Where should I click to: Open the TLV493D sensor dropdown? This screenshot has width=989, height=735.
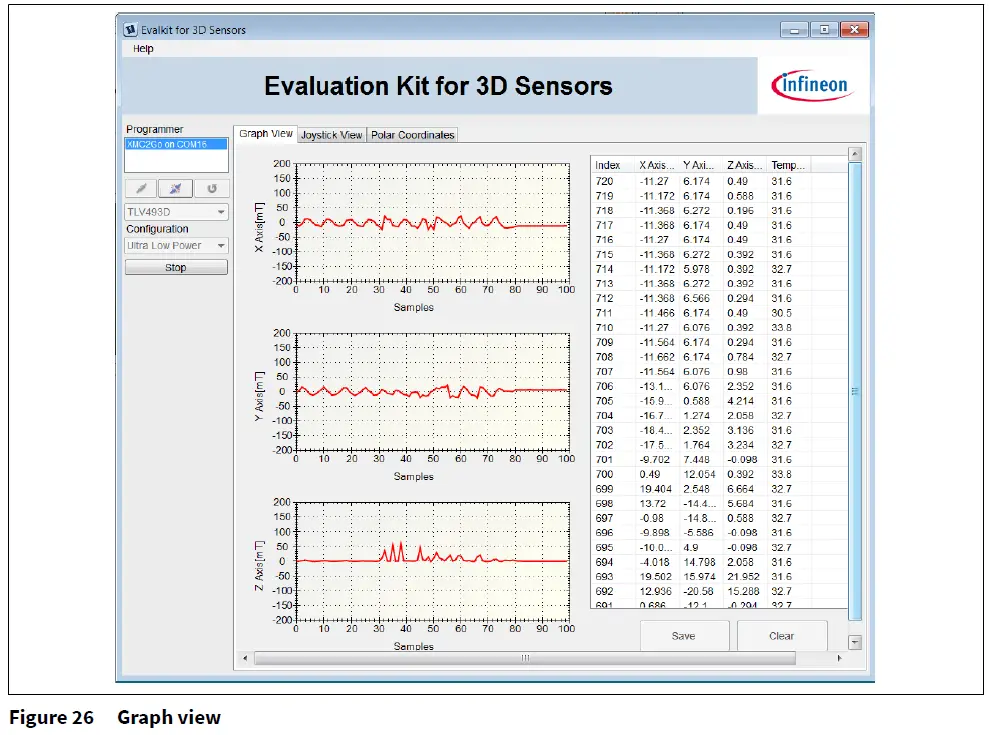[x=176, y=212]
